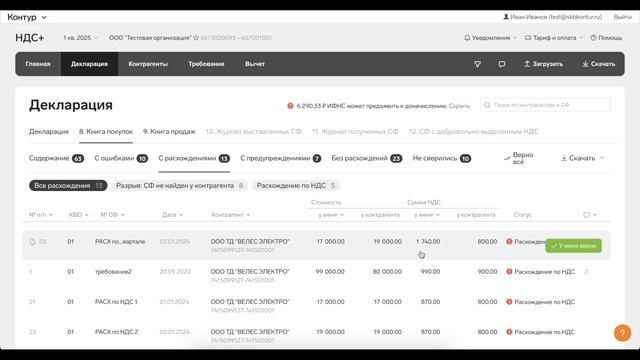Select С ошибками 10 filter tab
Image resolution: width=640 pixels, height=360 pixels.
click(121, 158)
